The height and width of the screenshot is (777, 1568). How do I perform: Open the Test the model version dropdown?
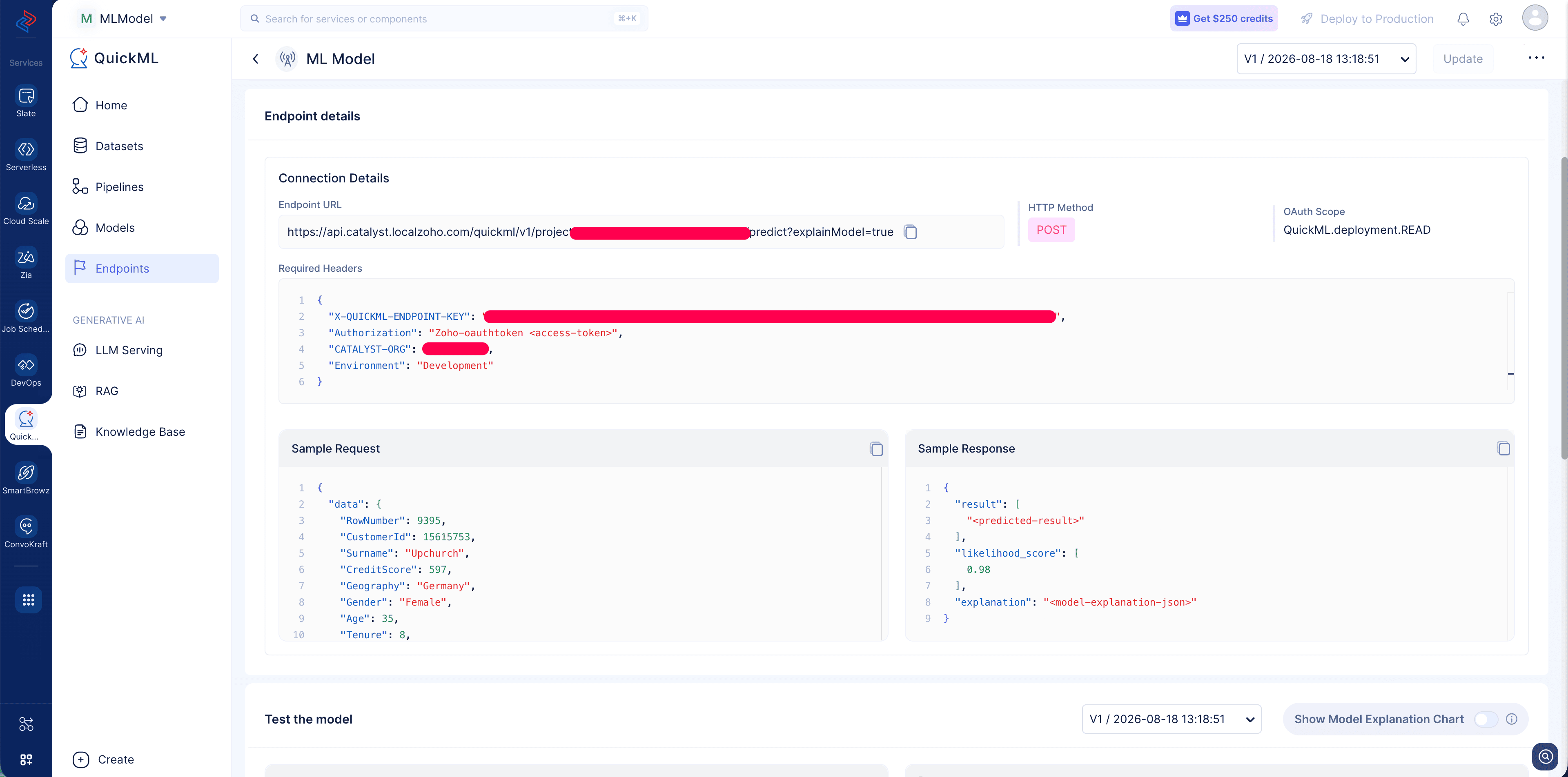click(1171, 719)
